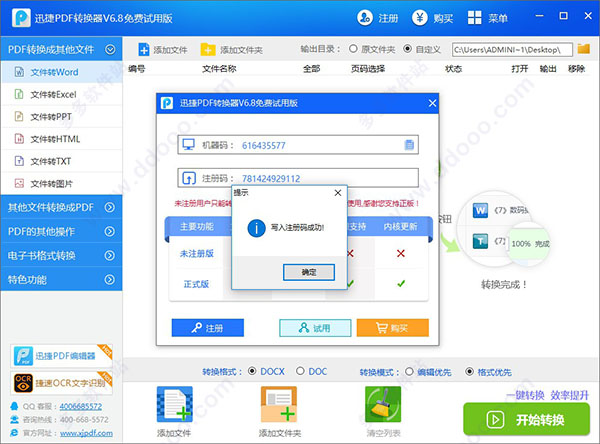Viewport: 600px width, 444px height.
Task: Select 文件转TXT in sidebar
Action: (62, 161)
